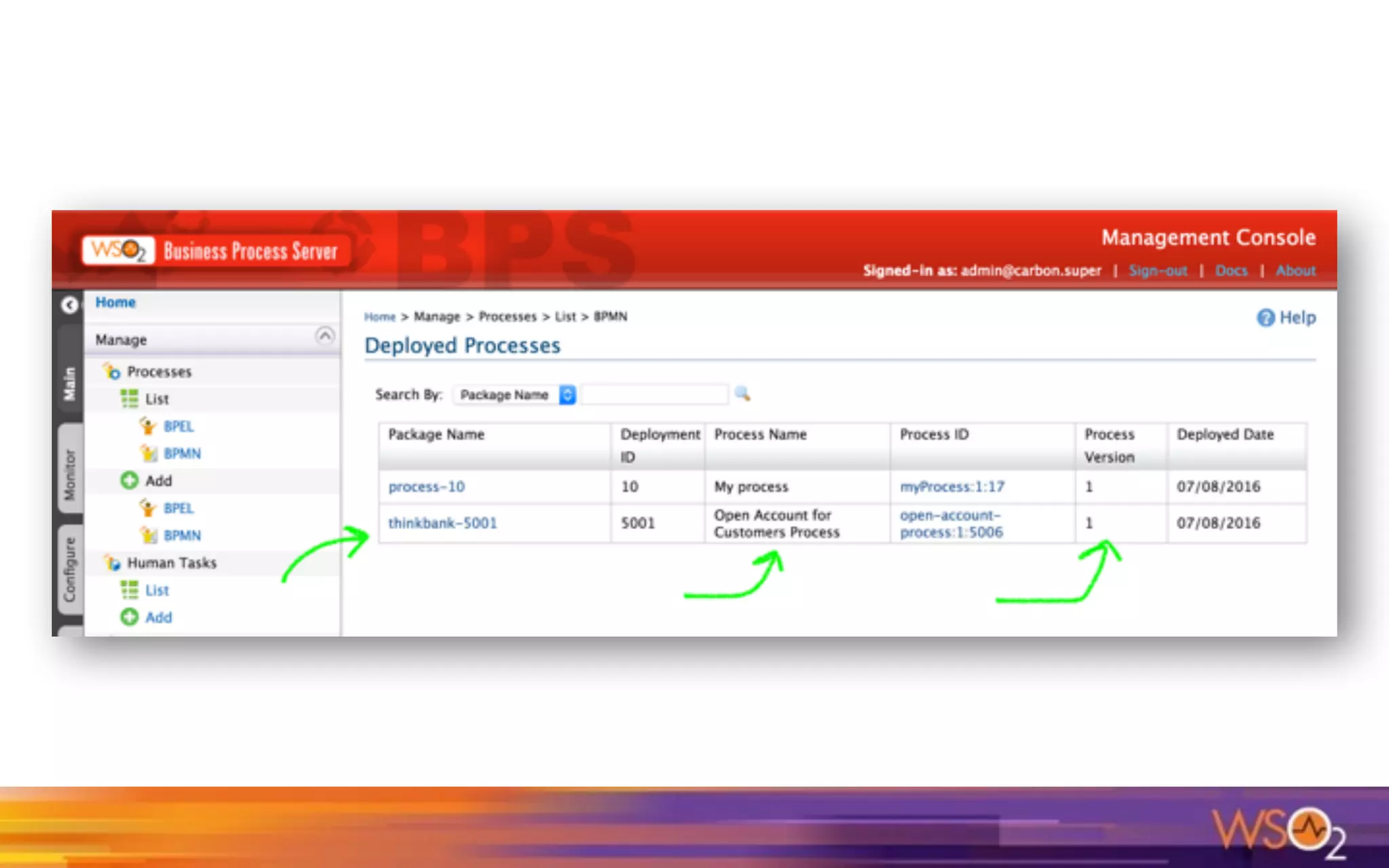The height and width of the screenshot is (868, 1389).
Task: Click the Sign-out link
Action: tap(1158, 271)
